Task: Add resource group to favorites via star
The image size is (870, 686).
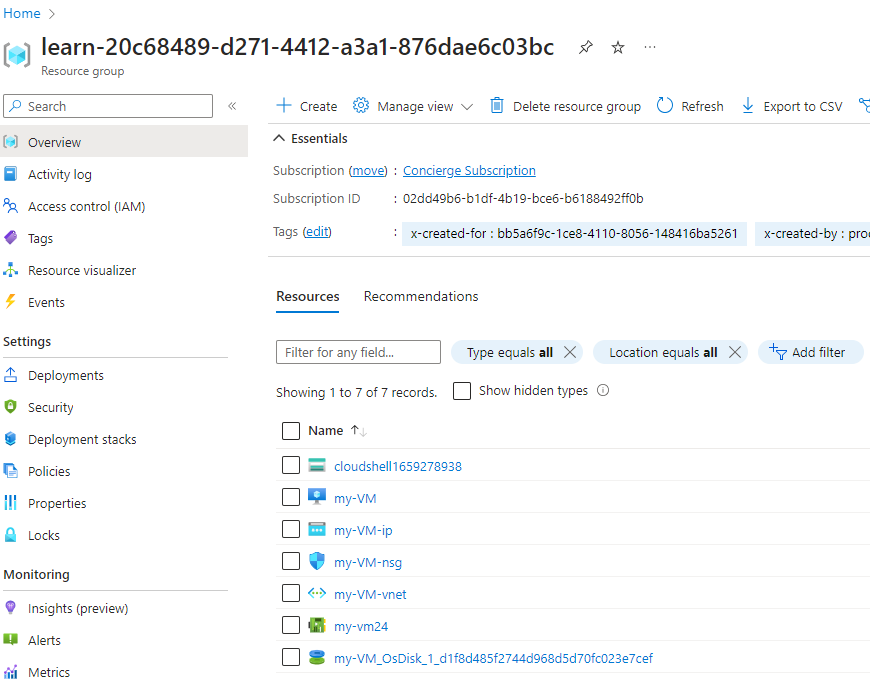Action: pyautogui.click(x=617, y=47)
